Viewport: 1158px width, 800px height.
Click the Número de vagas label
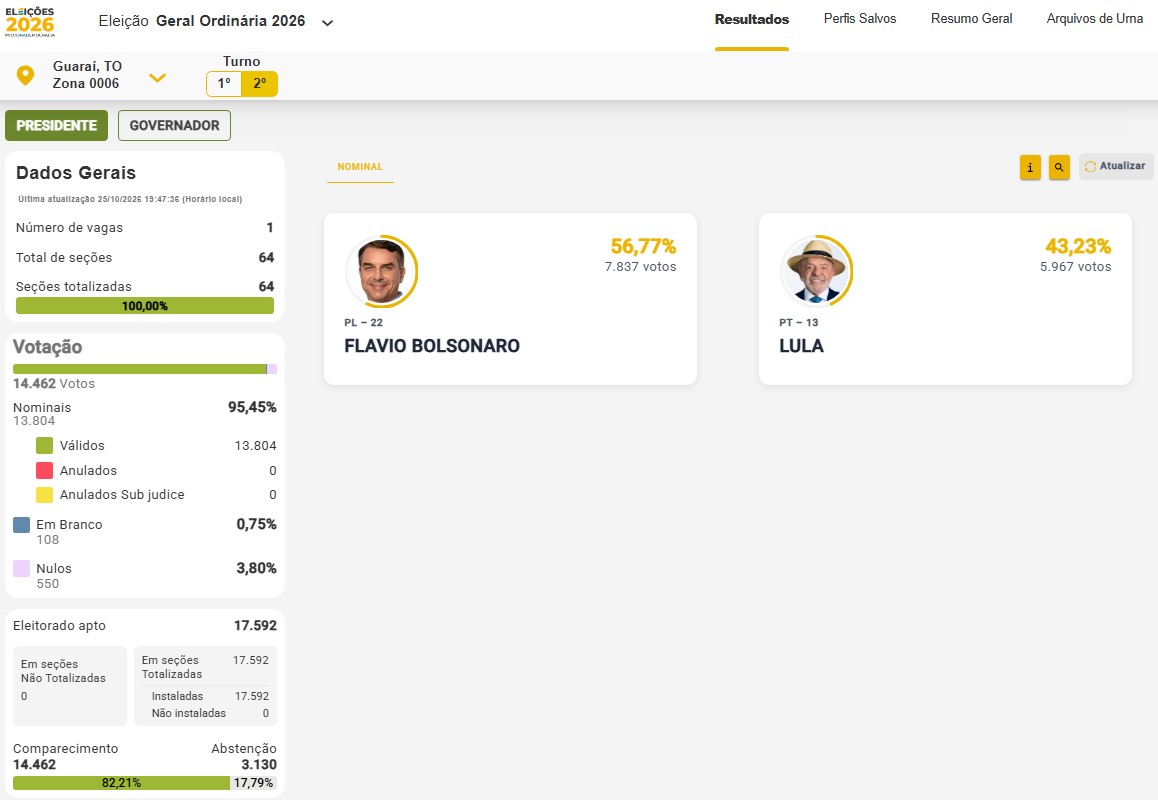[x=69, y=228]
